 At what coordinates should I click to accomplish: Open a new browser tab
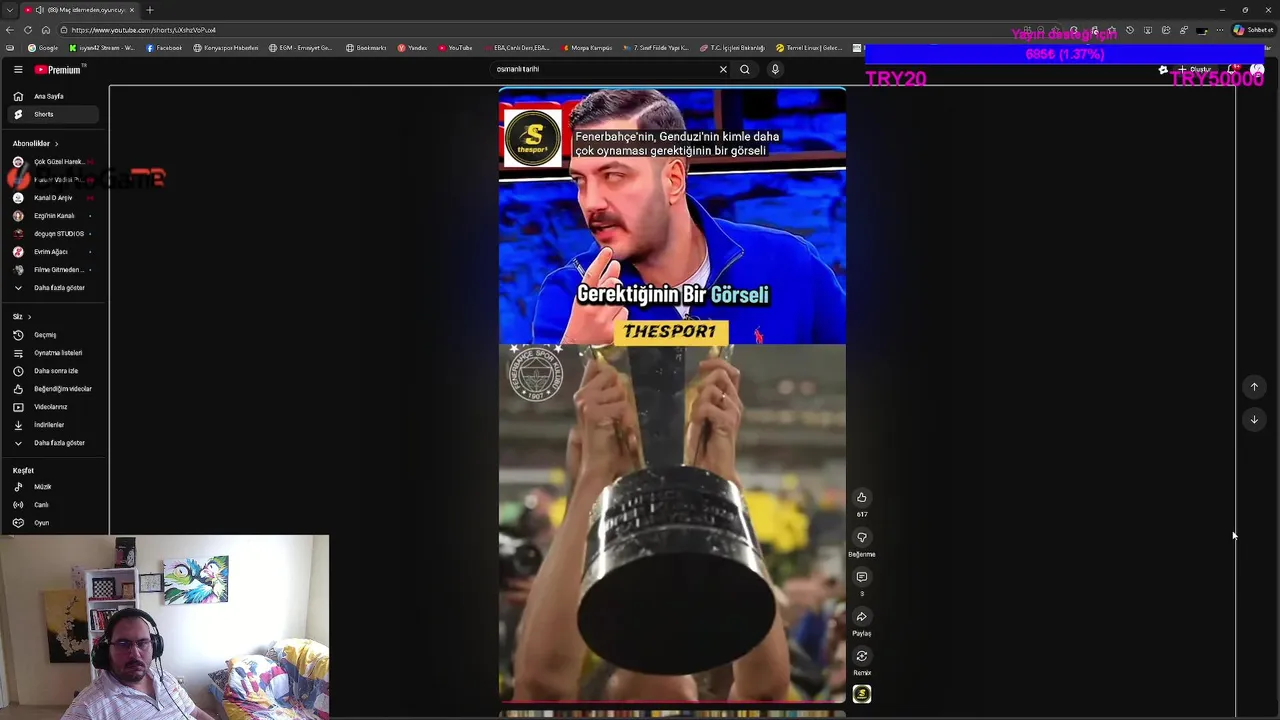(150, 10)
